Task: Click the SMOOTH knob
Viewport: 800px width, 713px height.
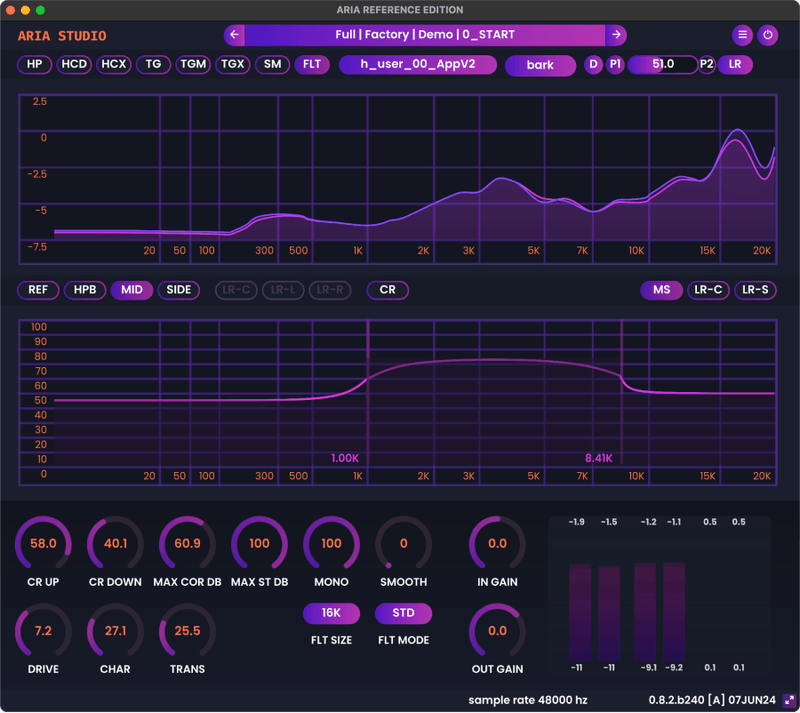Action: (x=404, y=544)
